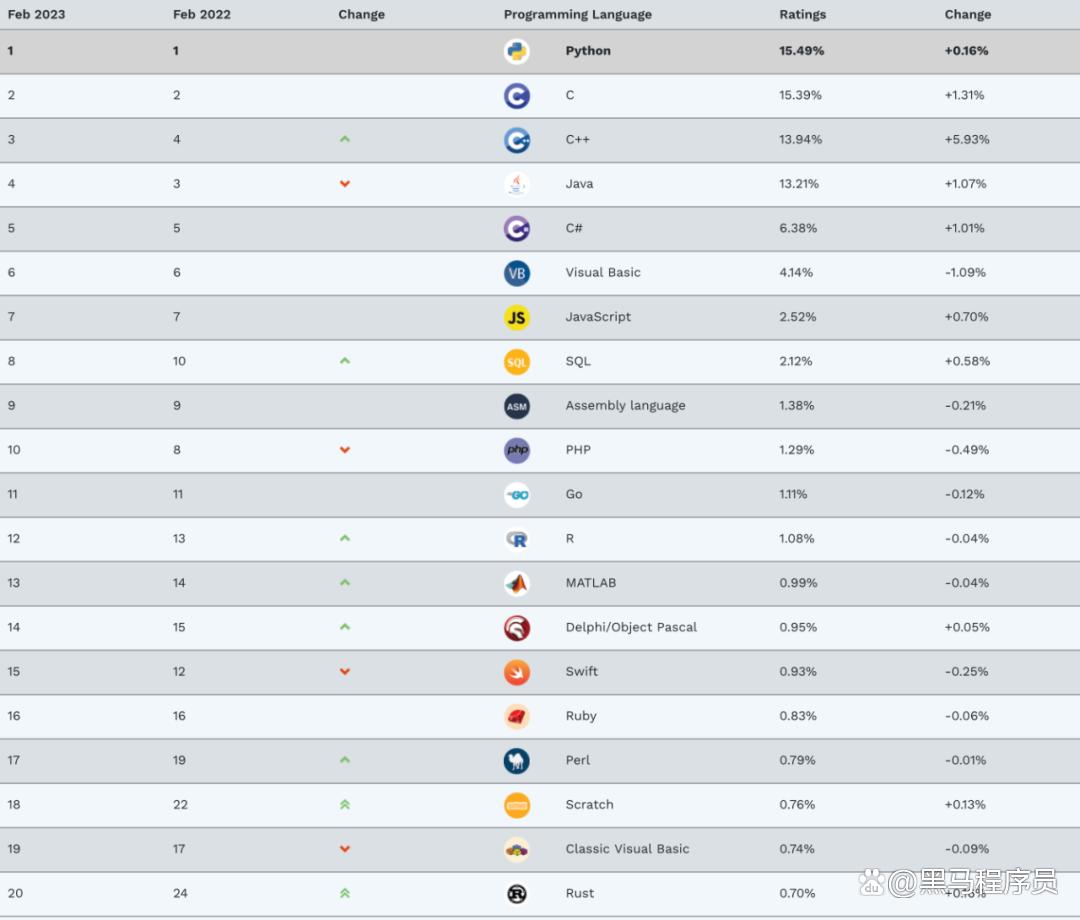The height and width of the screenshot is (920, 1080).
Task: Click the green up arrow for C++
Action: click(345, 139)
